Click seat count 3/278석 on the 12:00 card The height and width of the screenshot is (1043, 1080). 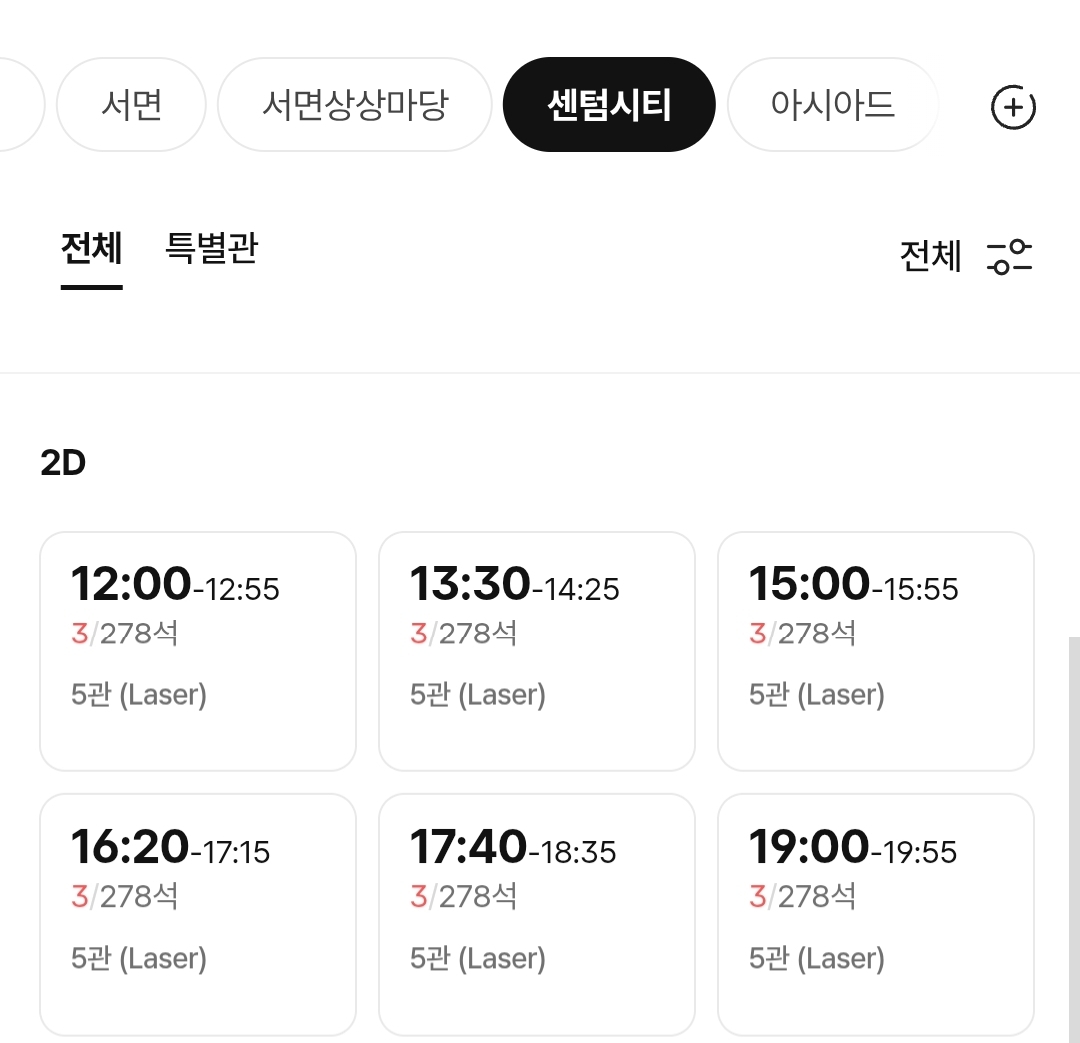tap(125, 633)
